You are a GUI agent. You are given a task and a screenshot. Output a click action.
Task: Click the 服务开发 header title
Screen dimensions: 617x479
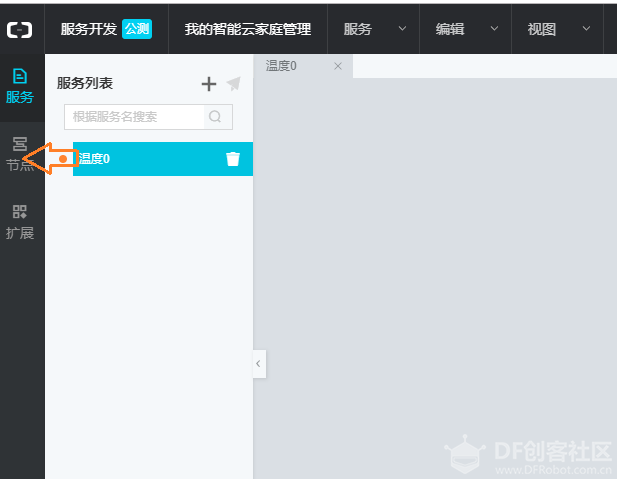coord(89,29)
